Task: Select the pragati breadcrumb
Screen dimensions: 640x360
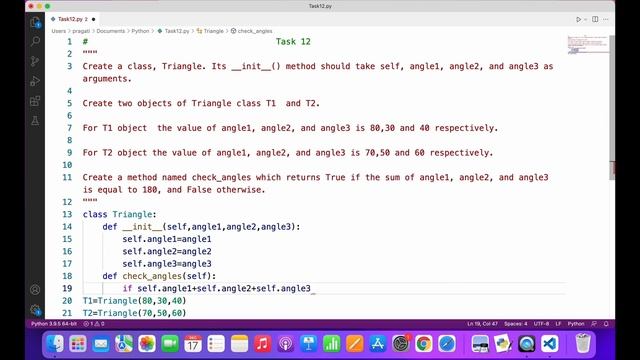Action: 81,31
